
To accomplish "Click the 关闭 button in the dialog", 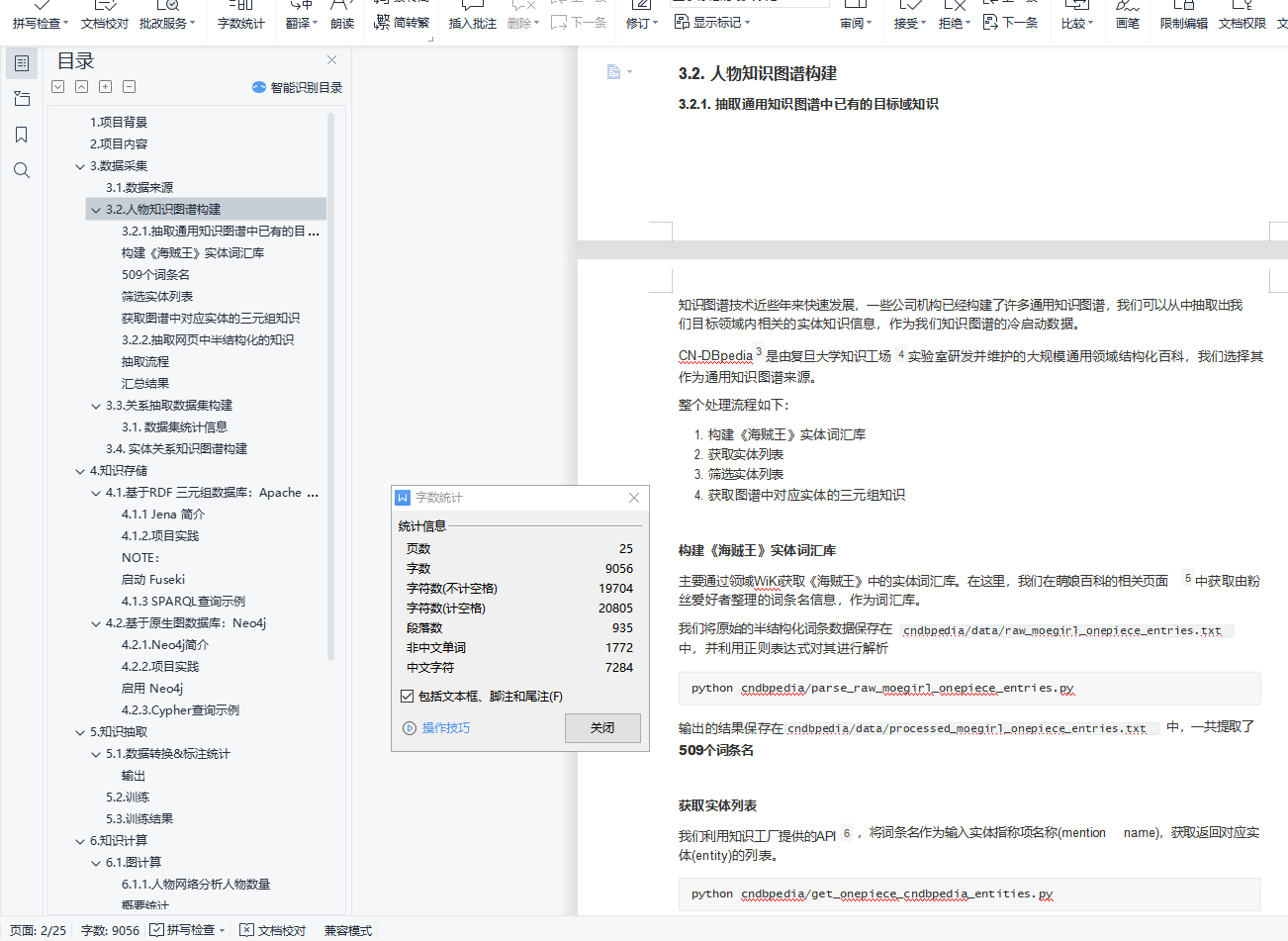I will click(x=602, y=728).
